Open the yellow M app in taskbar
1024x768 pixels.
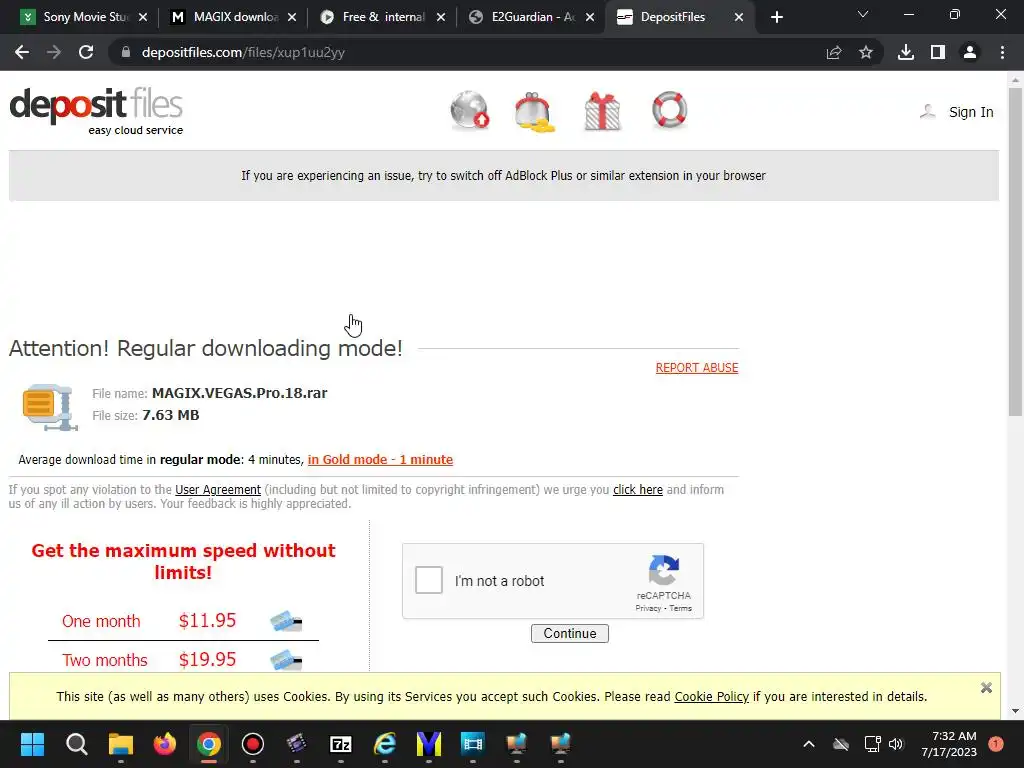point(429,744)
